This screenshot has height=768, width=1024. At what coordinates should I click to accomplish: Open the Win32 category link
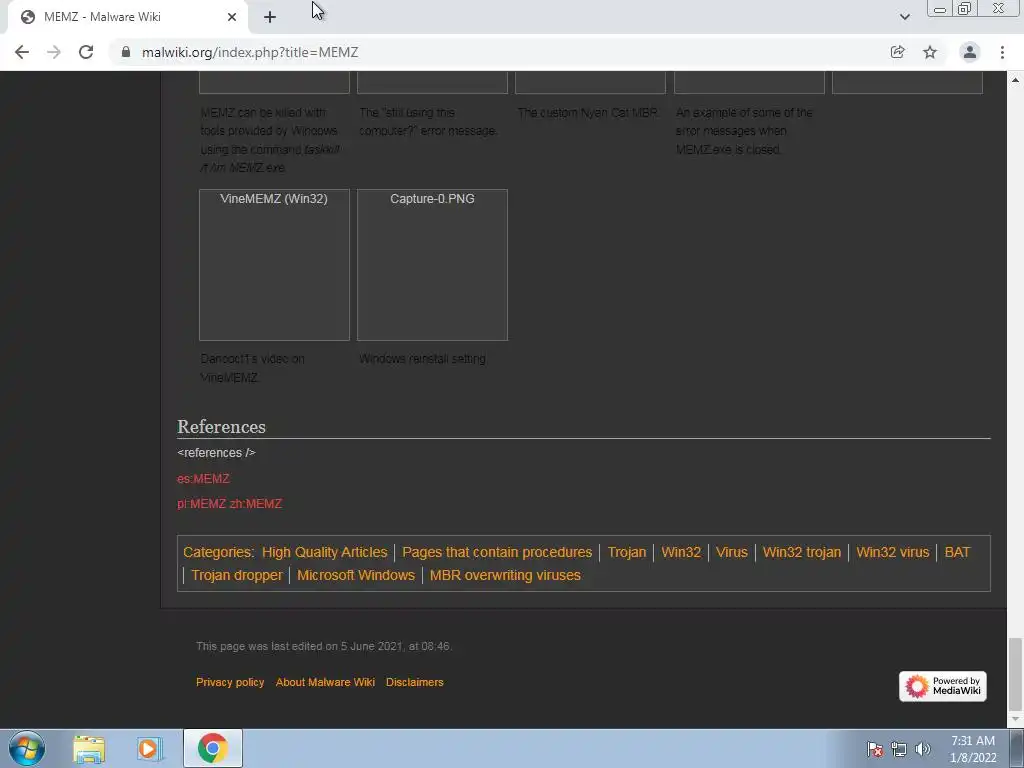pos(681,552)
